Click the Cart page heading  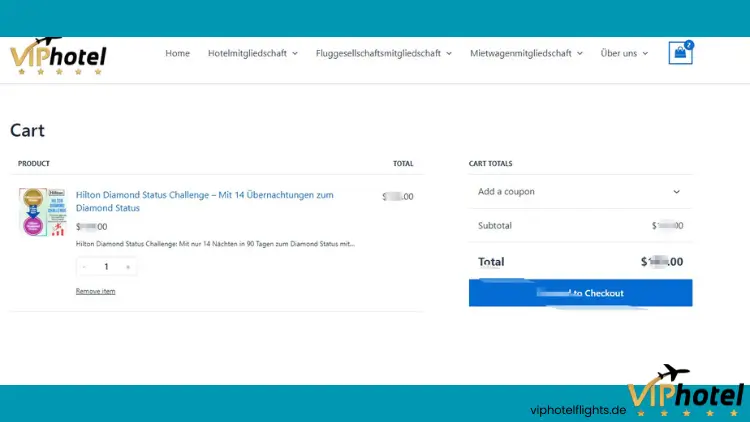coord(27,131)
